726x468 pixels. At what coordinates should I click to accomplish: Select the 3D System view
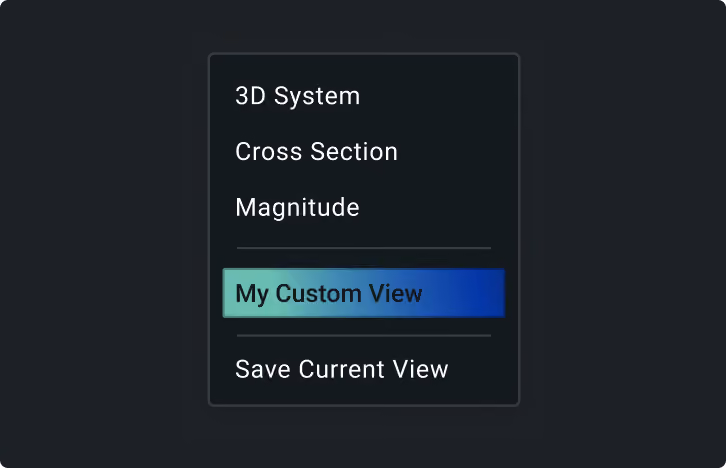(x=363, y=96)
